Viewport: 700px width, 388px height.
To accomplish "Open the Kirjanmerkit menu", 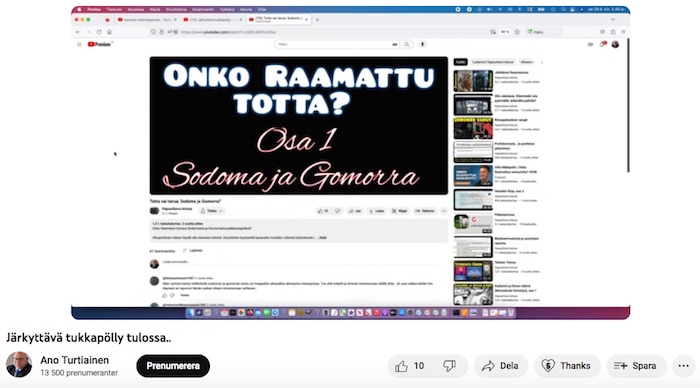I will 203,9.
